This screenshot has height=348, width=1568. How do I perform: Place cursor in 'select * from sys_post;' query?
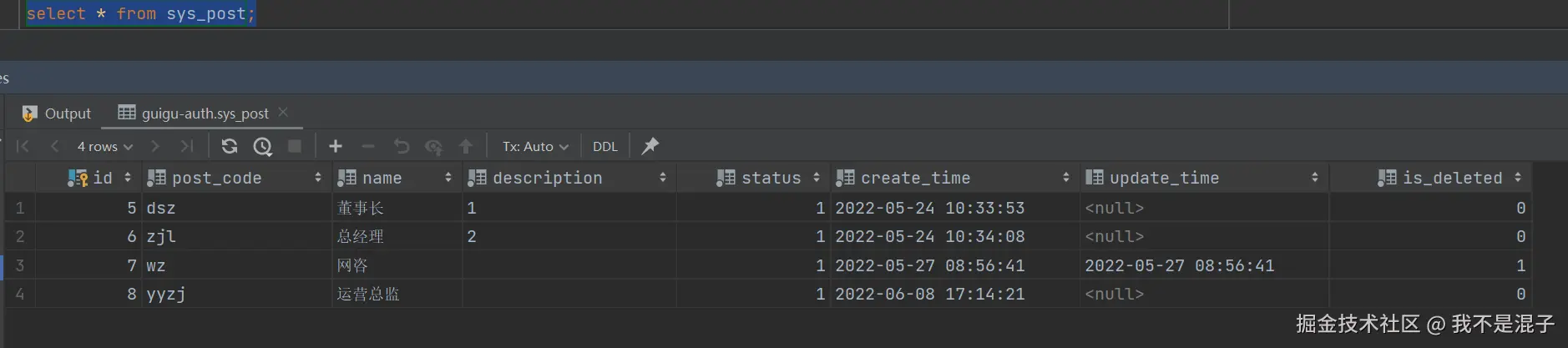pyautogui.click(x=140, y=13)
